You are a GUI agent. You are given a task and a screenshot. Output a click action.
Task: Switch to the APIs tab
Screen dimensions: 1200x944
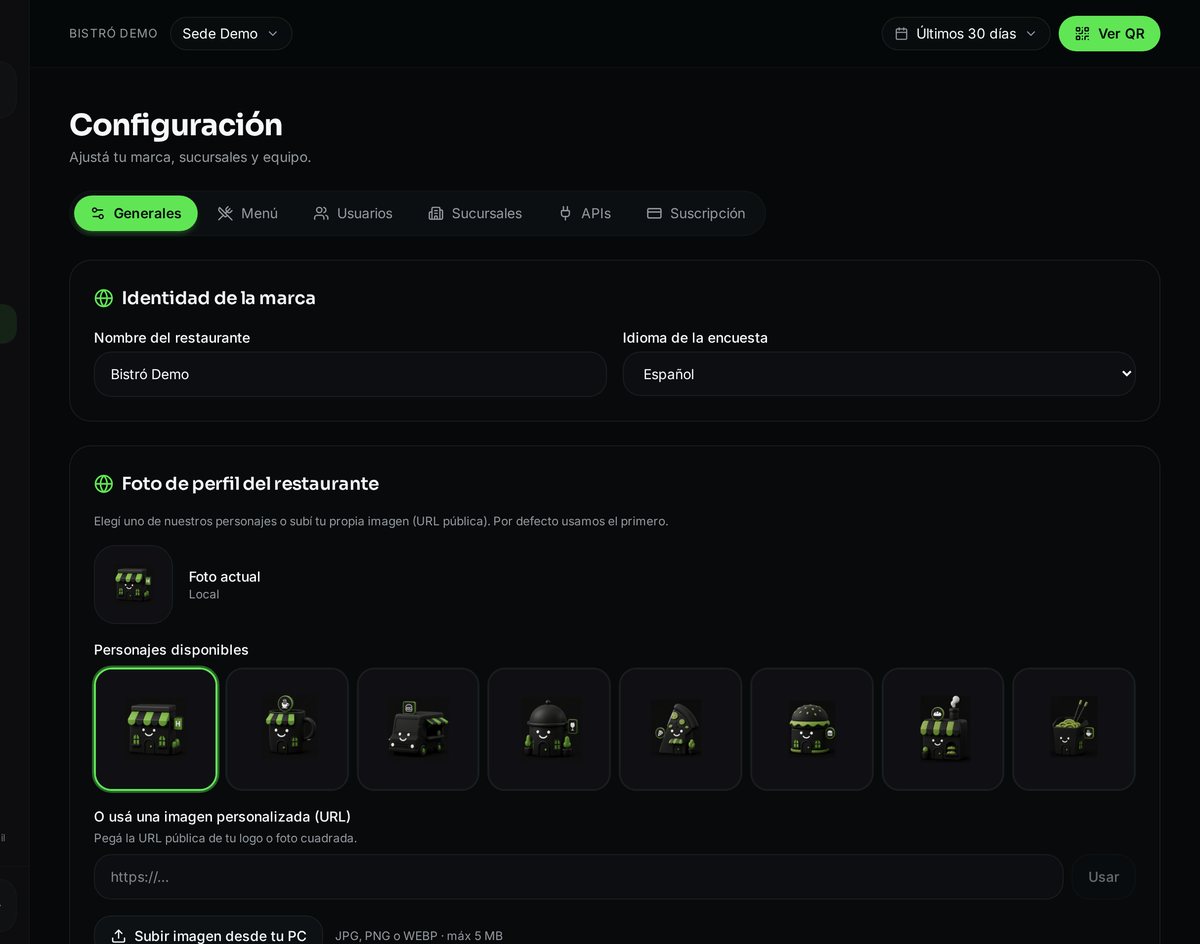[585, 213]
